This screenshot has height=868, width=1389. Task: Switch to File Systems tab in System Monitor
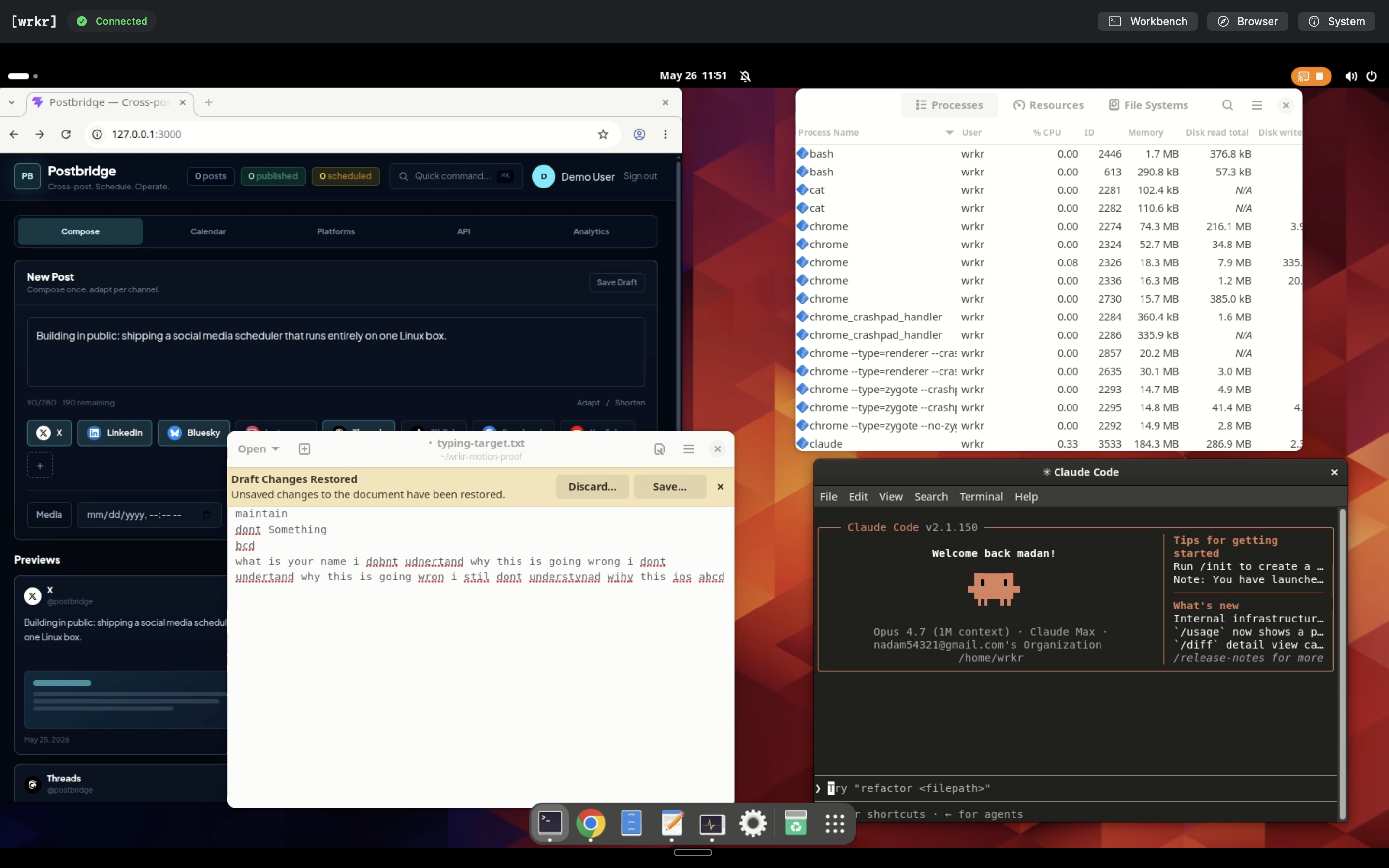1148,105
